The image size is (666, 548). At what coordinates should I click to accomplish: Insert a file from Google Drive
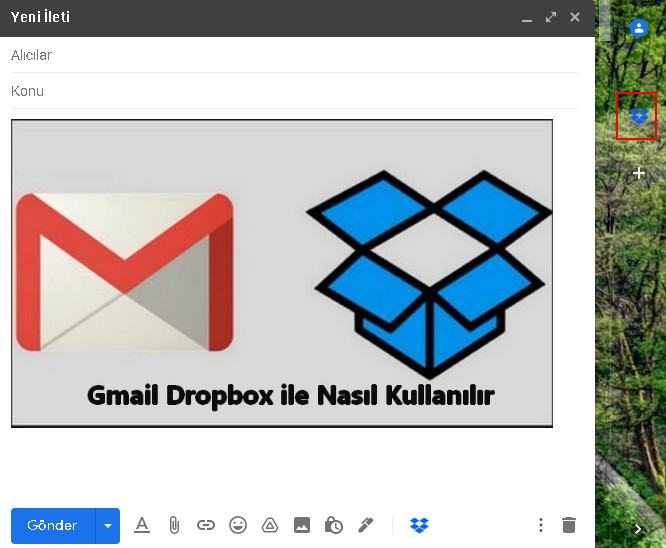point(269,525)
